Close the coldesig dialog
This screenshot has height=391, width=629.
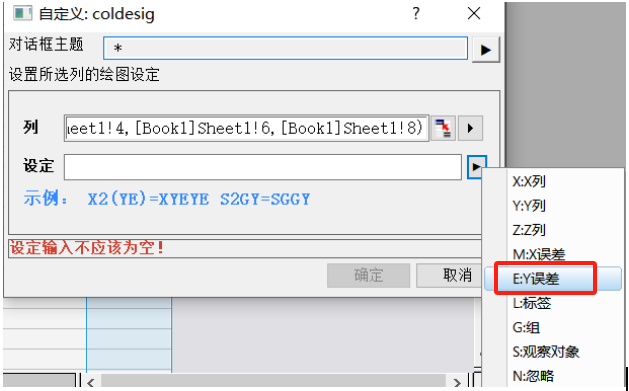(x=474, y=14)
